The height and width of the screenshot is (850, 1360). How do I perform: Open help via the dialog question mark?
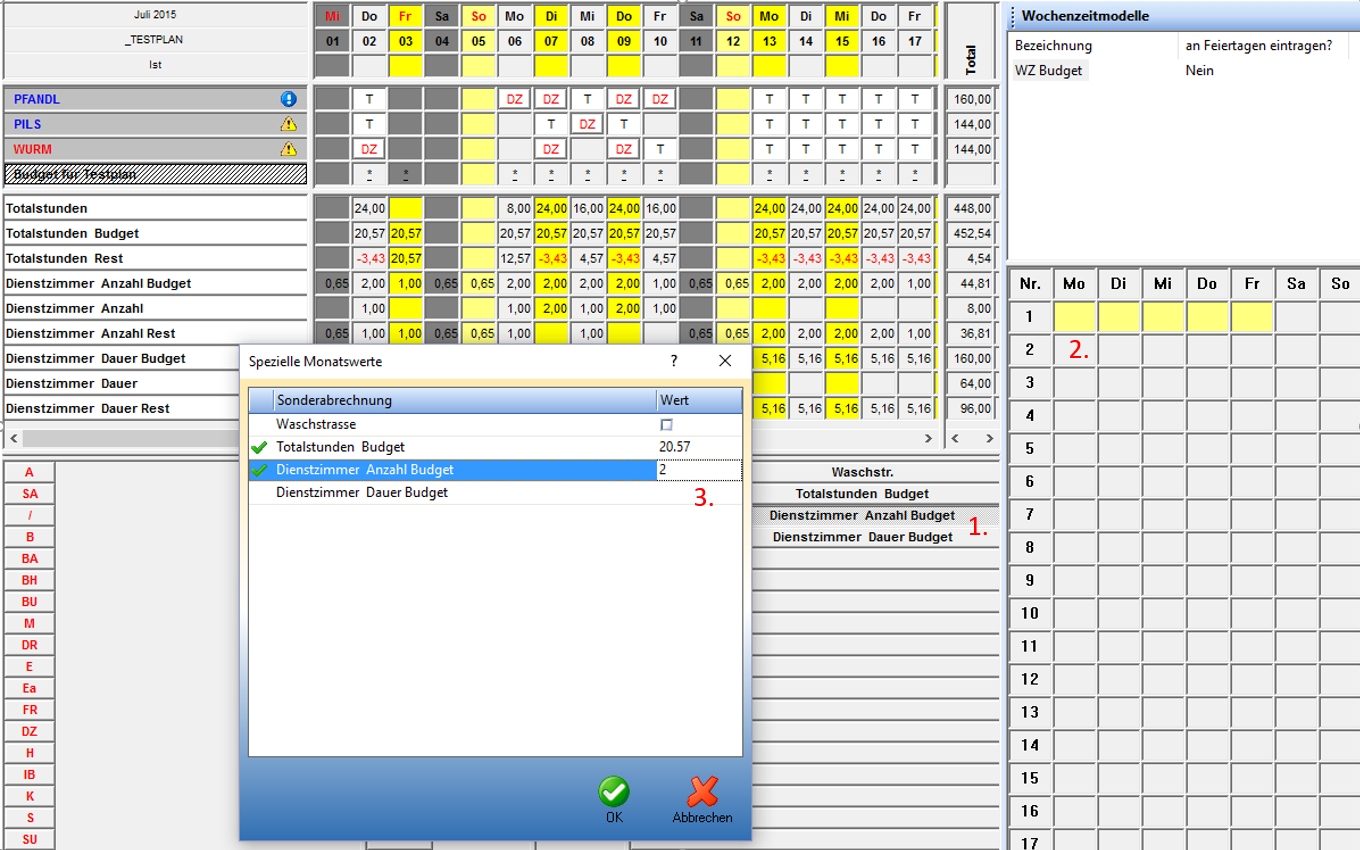[x=674, y=361]
